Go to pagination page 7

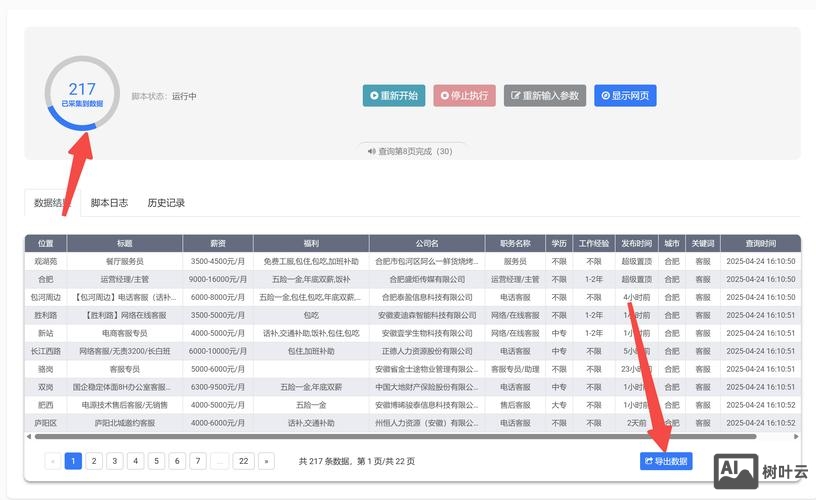(x=198, y=461)
